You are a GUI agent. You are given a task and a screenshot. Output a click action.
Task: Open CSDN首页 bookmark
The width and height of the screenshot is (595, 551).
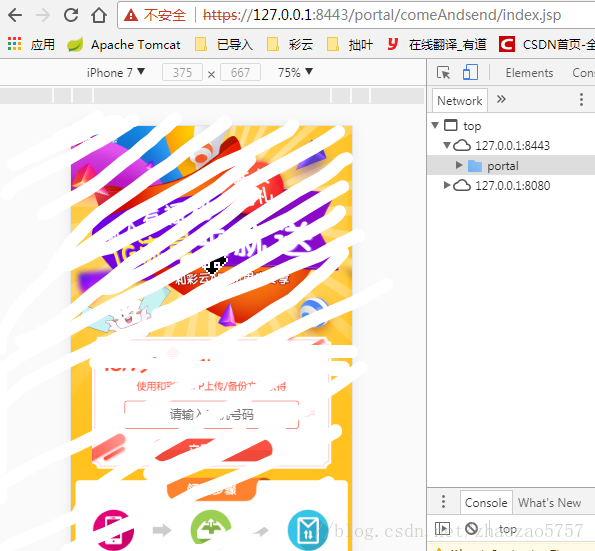coord(547,45)
